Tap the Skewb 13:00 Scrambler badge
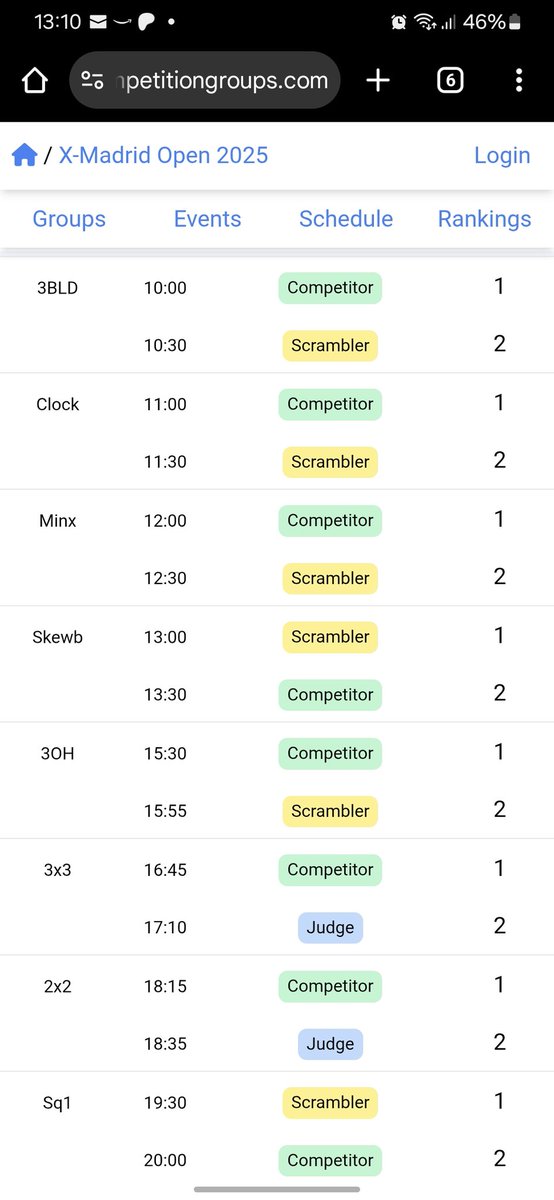The height and width of the screenshot is (1200, 554). (330, 637)
